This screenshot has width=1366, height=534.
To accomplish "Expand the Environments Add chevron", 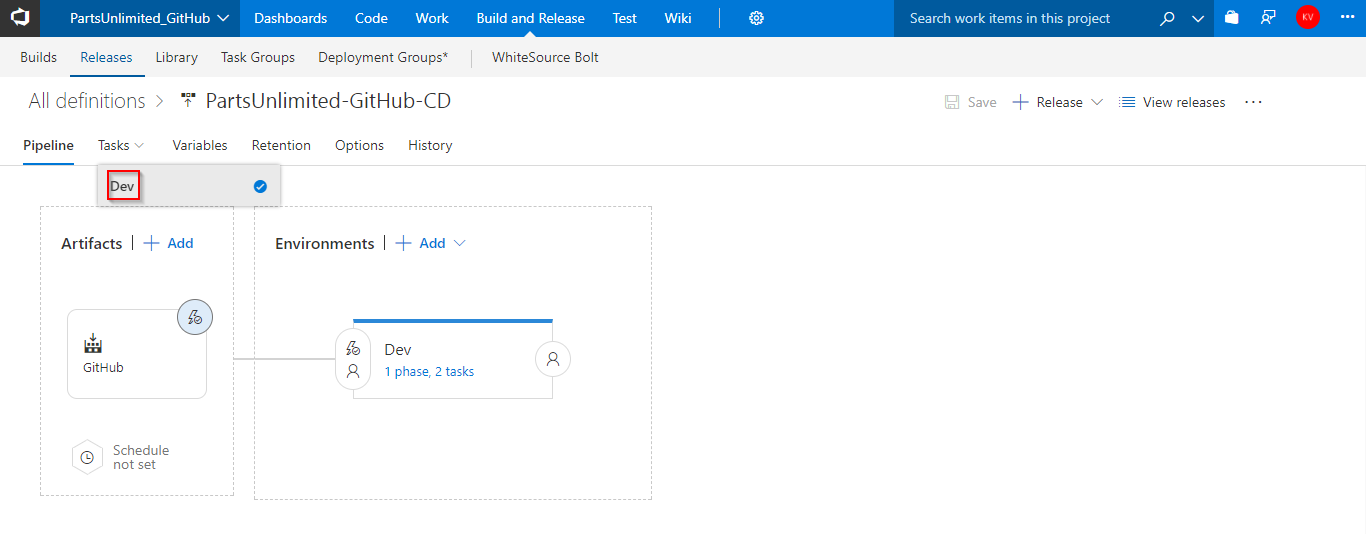I will [460, 243].
